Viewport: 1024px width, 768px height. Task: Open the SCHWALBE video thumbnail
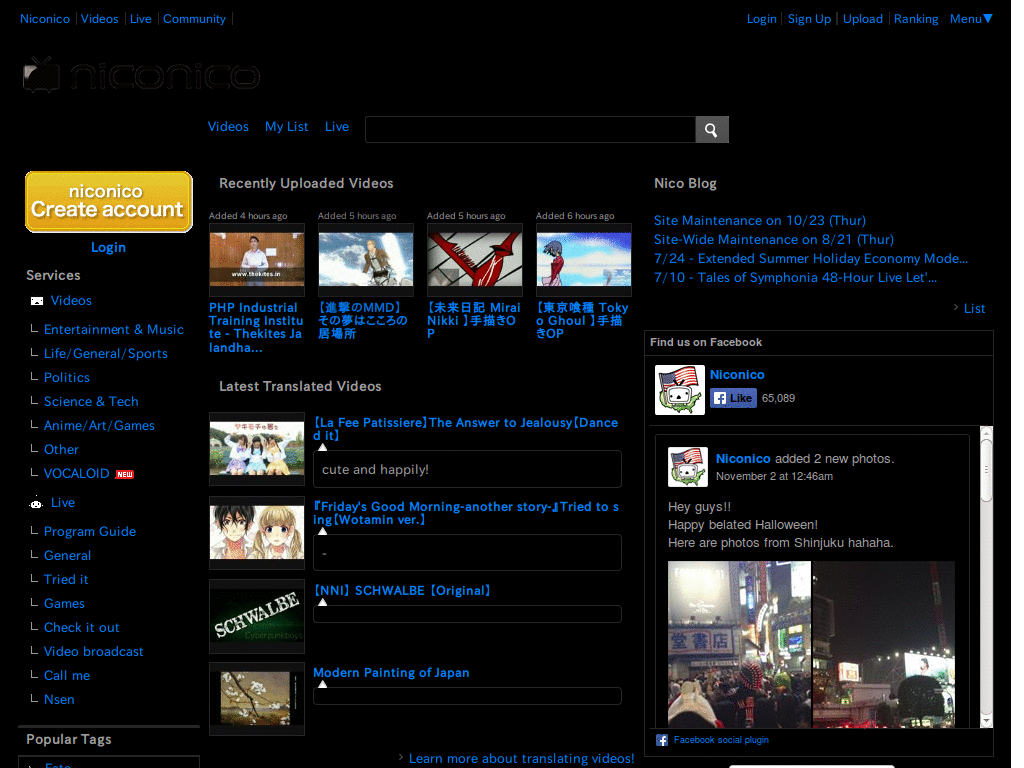point(257,616)
